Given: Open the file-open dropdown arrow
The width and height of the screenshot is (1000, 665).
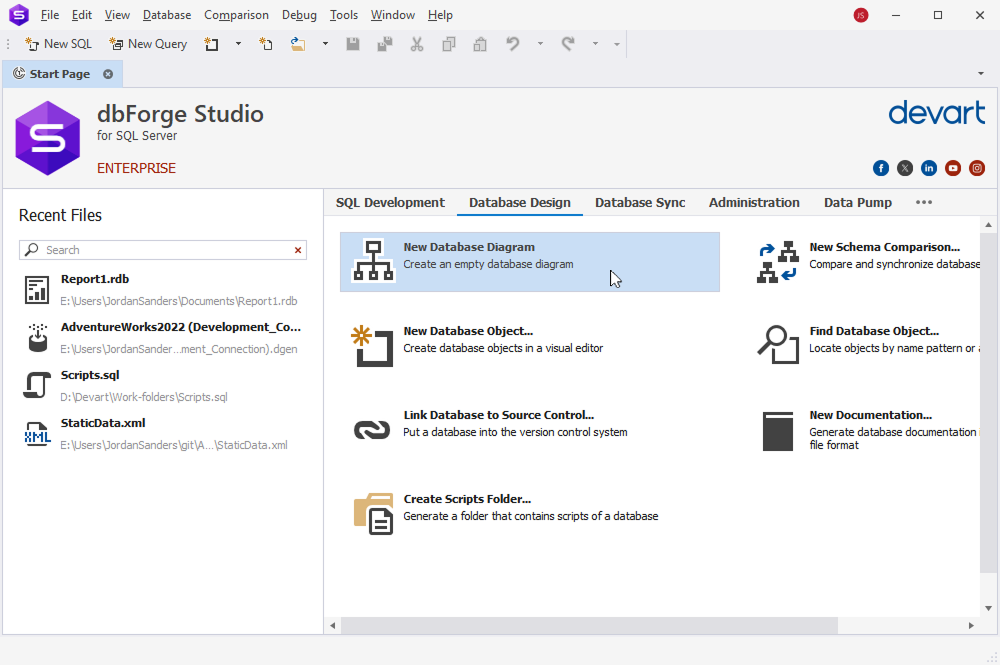Looking at the screenshot, I should point(324,45).
